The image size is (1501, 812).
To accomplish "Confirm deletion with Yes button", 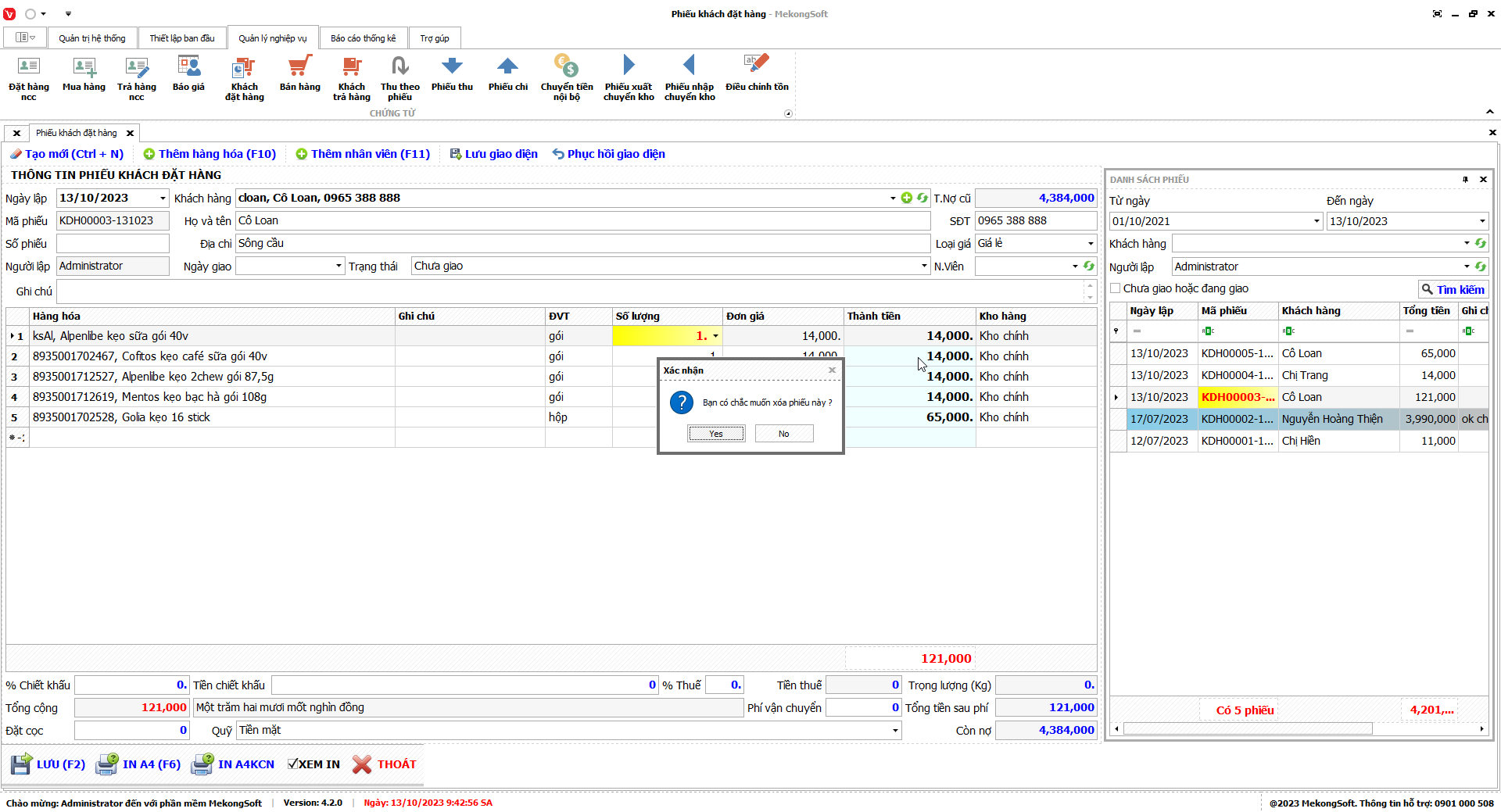I will pyautogui.click(x=716, y=434).
